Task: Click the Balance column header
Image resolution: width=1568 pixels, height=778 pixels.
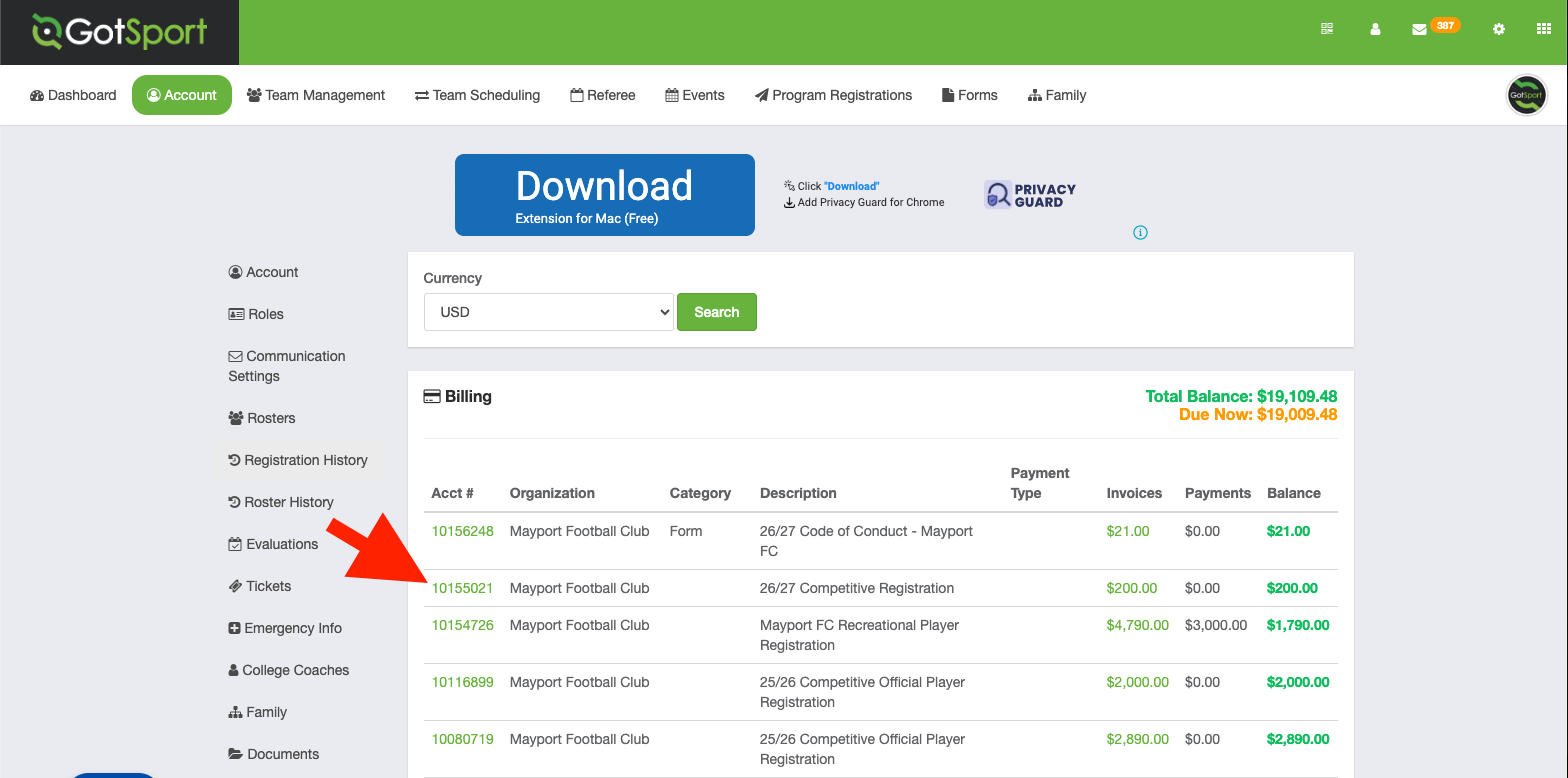Action: click(x=1294, y=493)
